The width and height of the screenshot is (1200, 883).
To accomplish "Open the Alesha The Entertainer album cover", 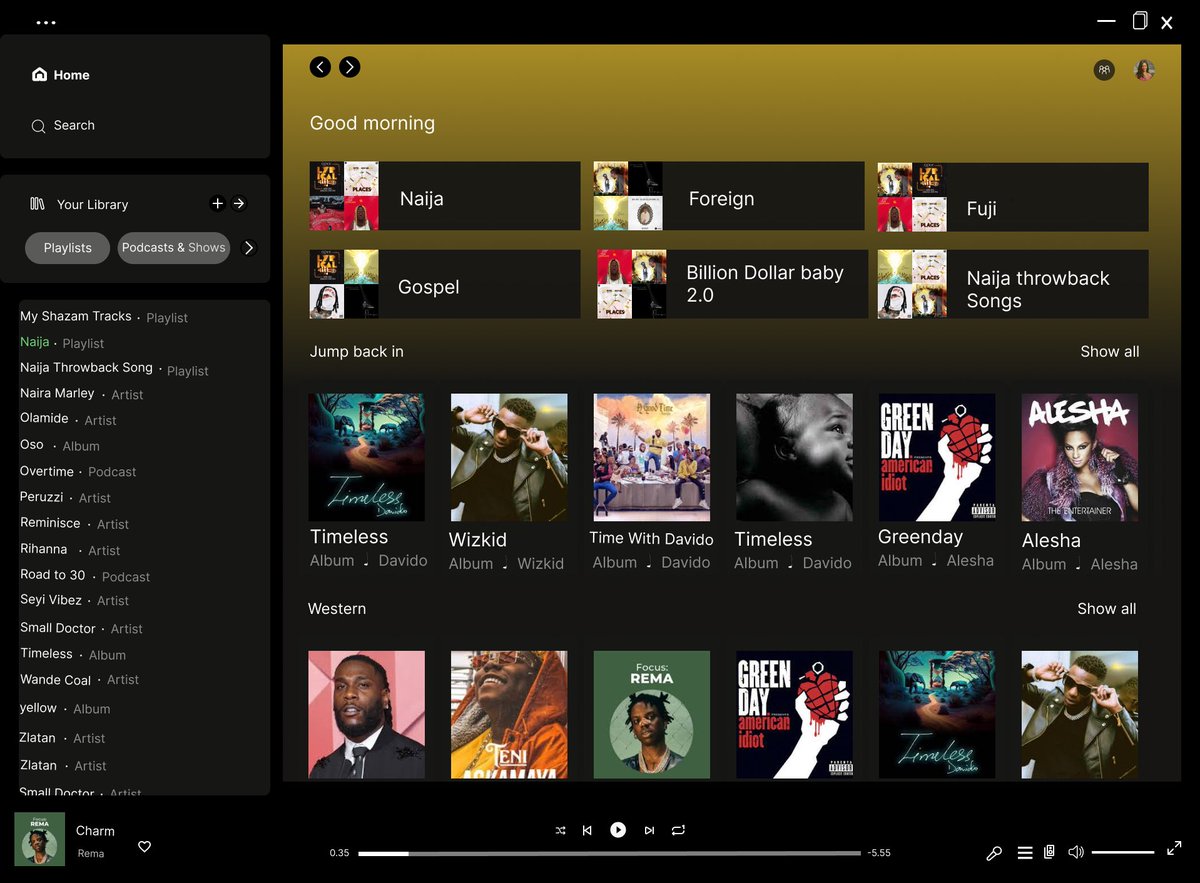I will coord(1080,457).
